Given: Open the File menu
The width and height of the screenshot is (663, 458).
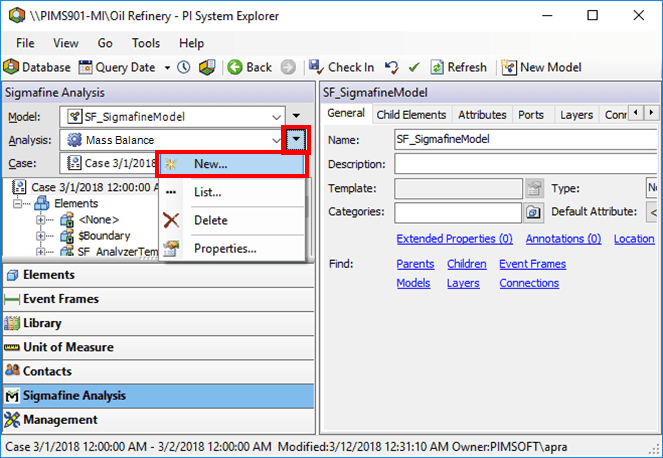Looking at the screenshot, I should (25, 43).
